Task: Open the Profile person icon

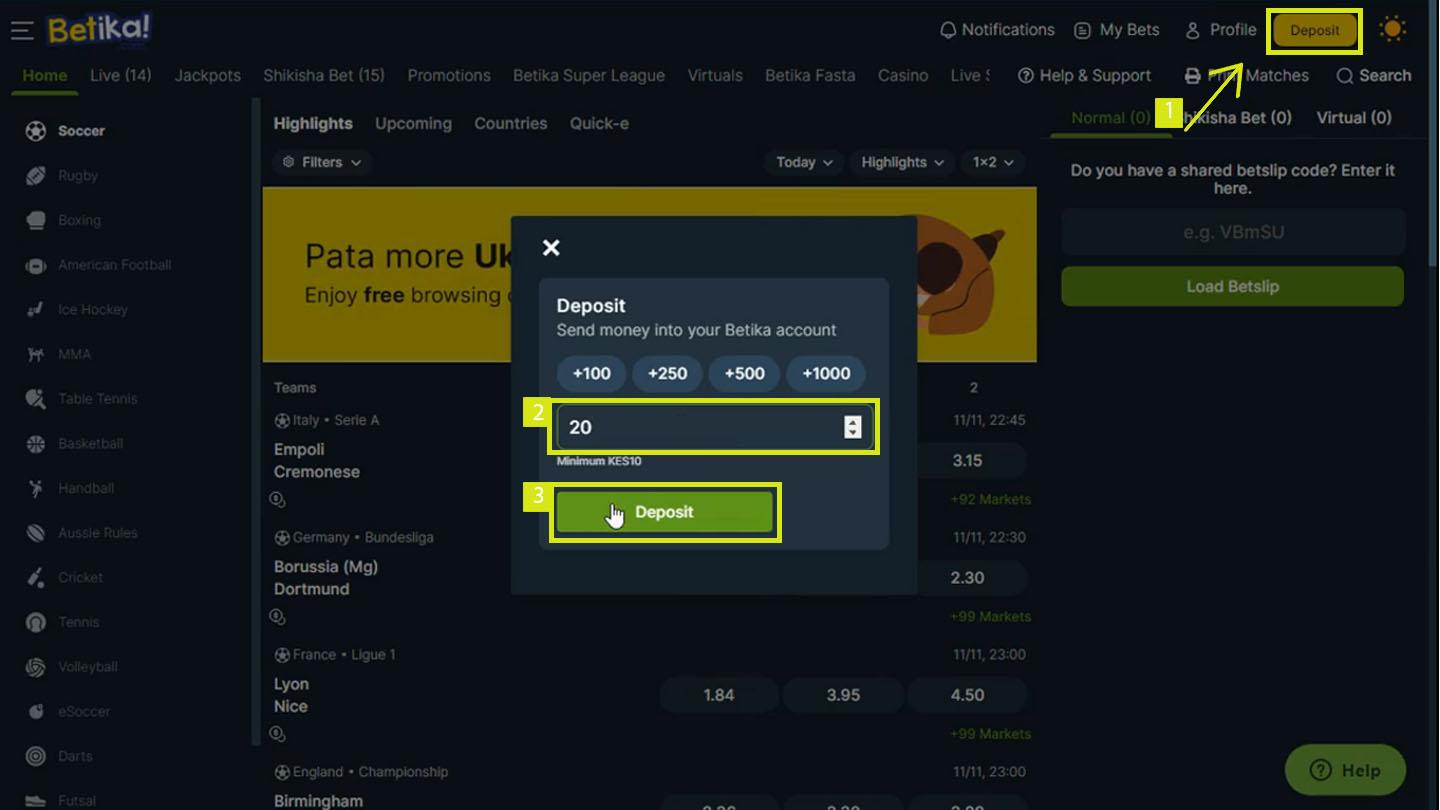Action: (1192, 31)
